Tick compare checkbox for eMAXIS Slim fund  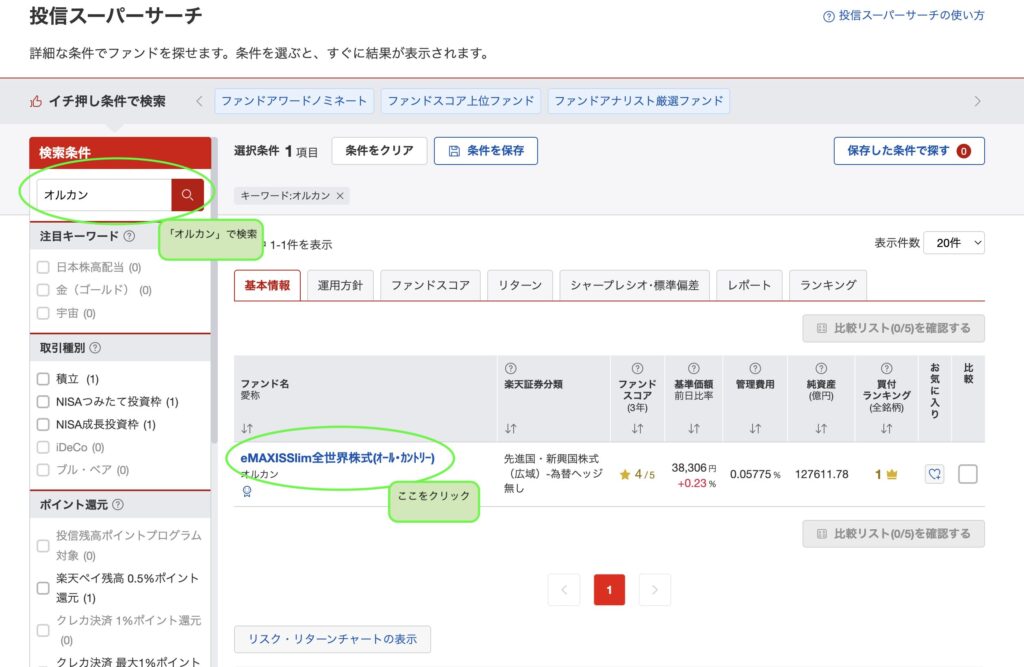[x=968, y=474]
